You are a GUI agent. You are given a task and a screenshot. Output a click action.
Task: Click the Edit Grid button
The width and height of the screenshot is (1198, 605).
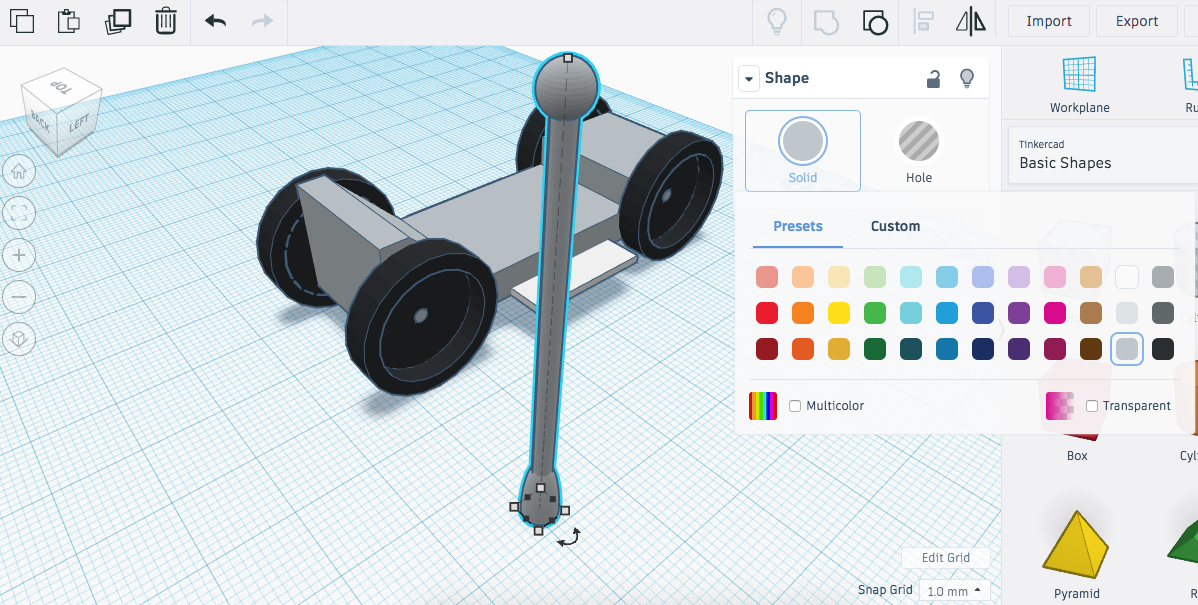click(945, 558)
